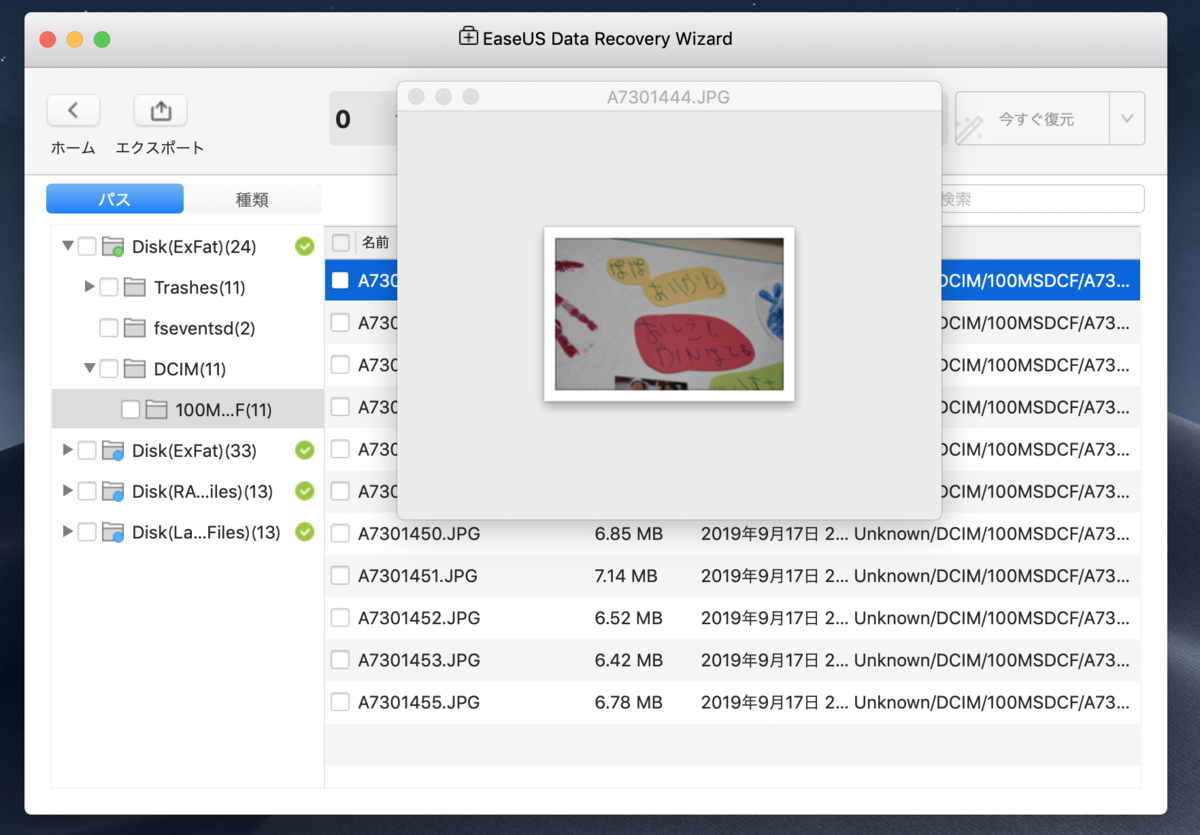Select the A7301452.JPG file name
Image resolution: width=1200 pixels, height=835 pixels.
[419, 618]
